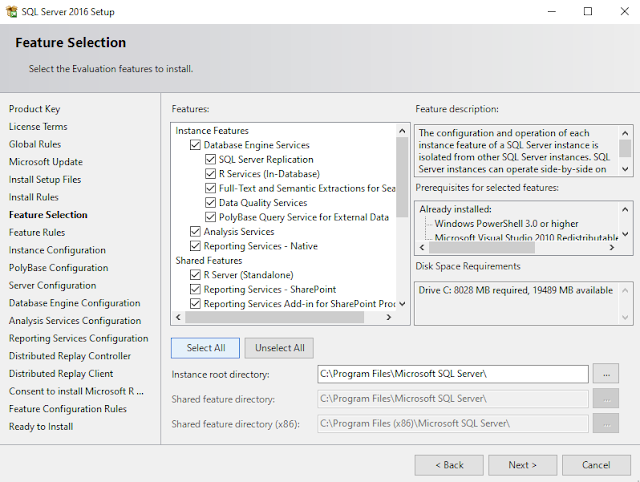Click prerequisites horizontal left arrow
This screenshot has width=640, height=482.
tap(422, 247)
